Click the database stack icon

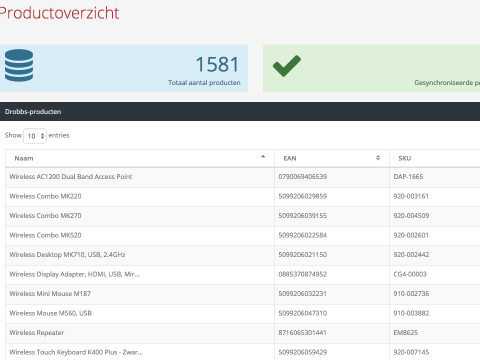(x=19, y=65)
